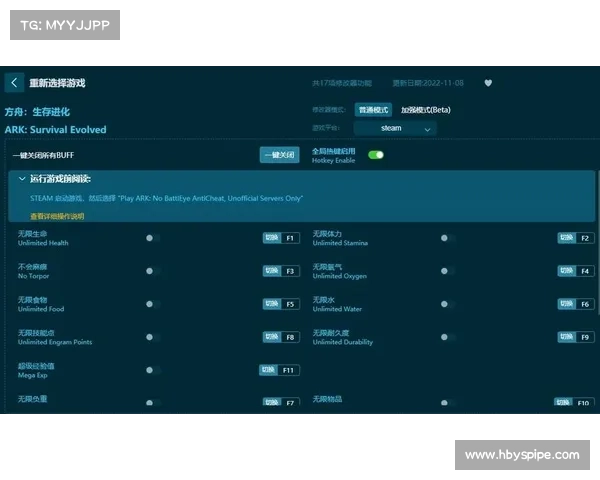
Task: Click the heart favorite icon
Action: 488,83
